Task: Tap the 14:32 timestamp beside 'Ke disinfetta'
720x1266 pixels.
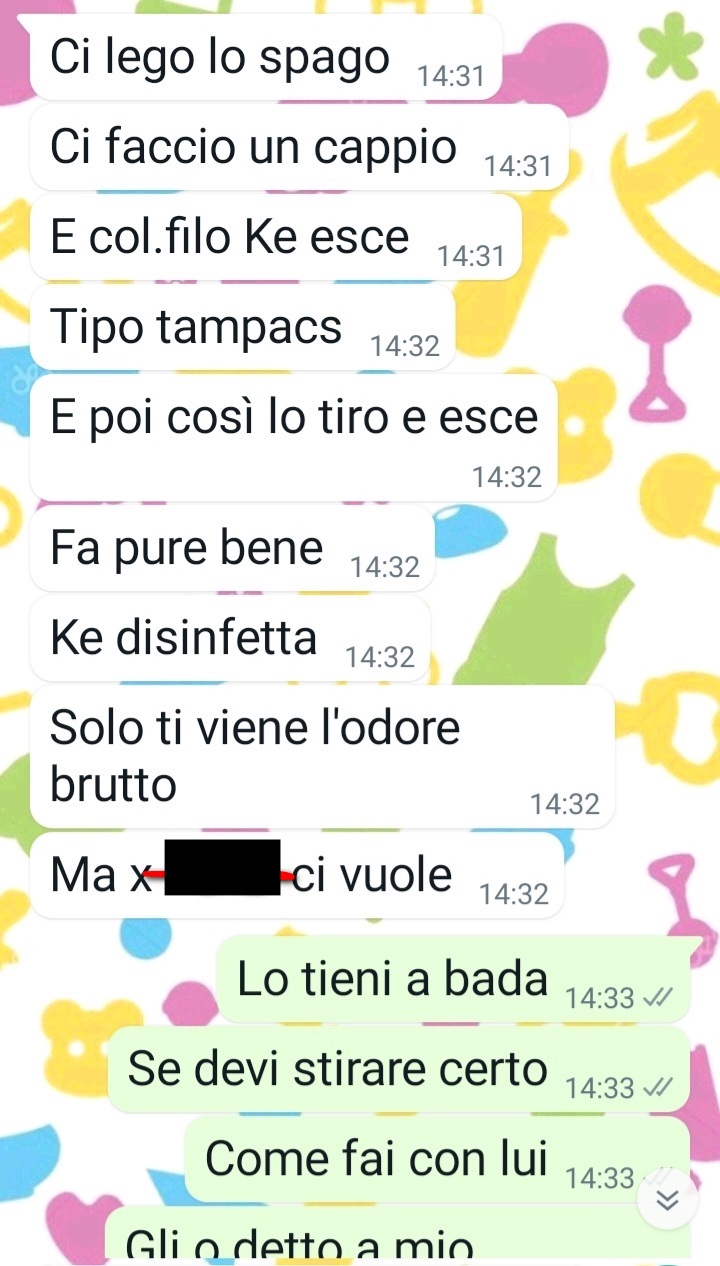Action: (x=380, y=657)
